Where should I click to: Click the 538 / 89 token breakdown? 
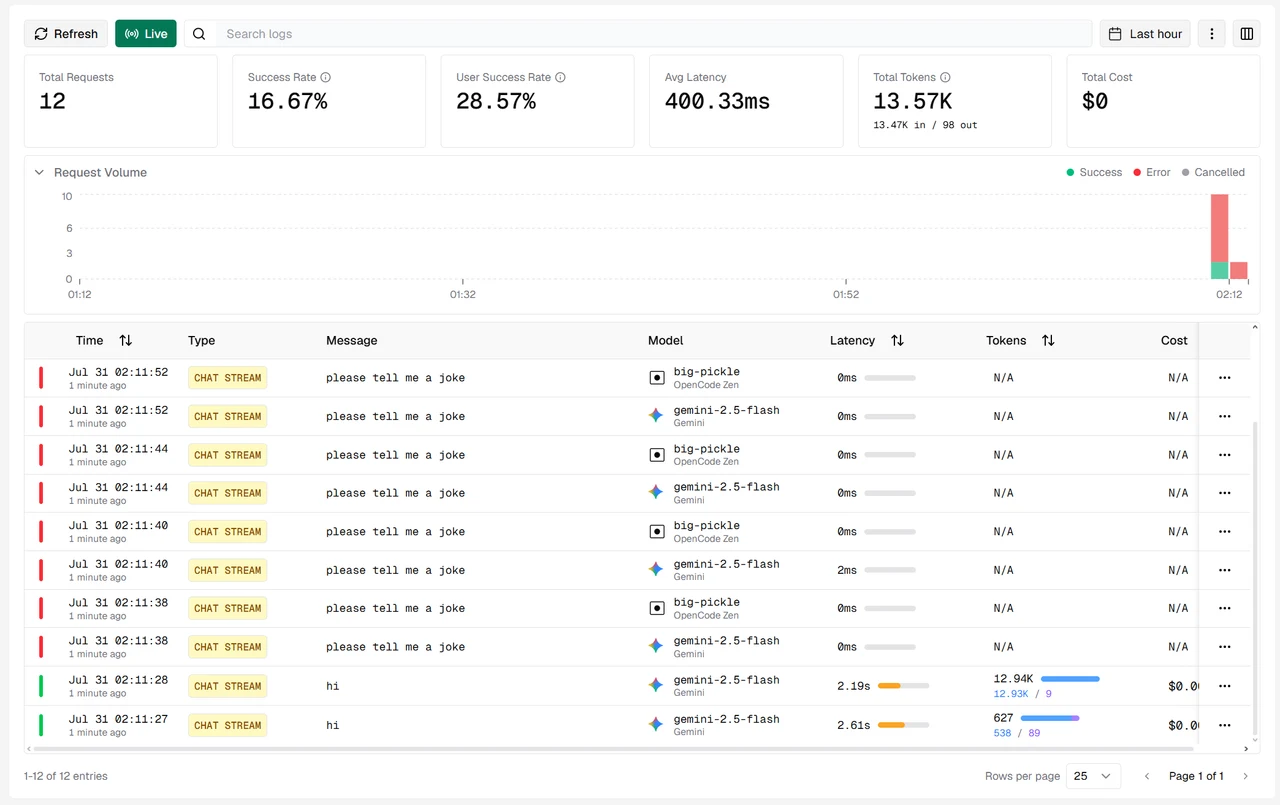tap(1017, 733)
